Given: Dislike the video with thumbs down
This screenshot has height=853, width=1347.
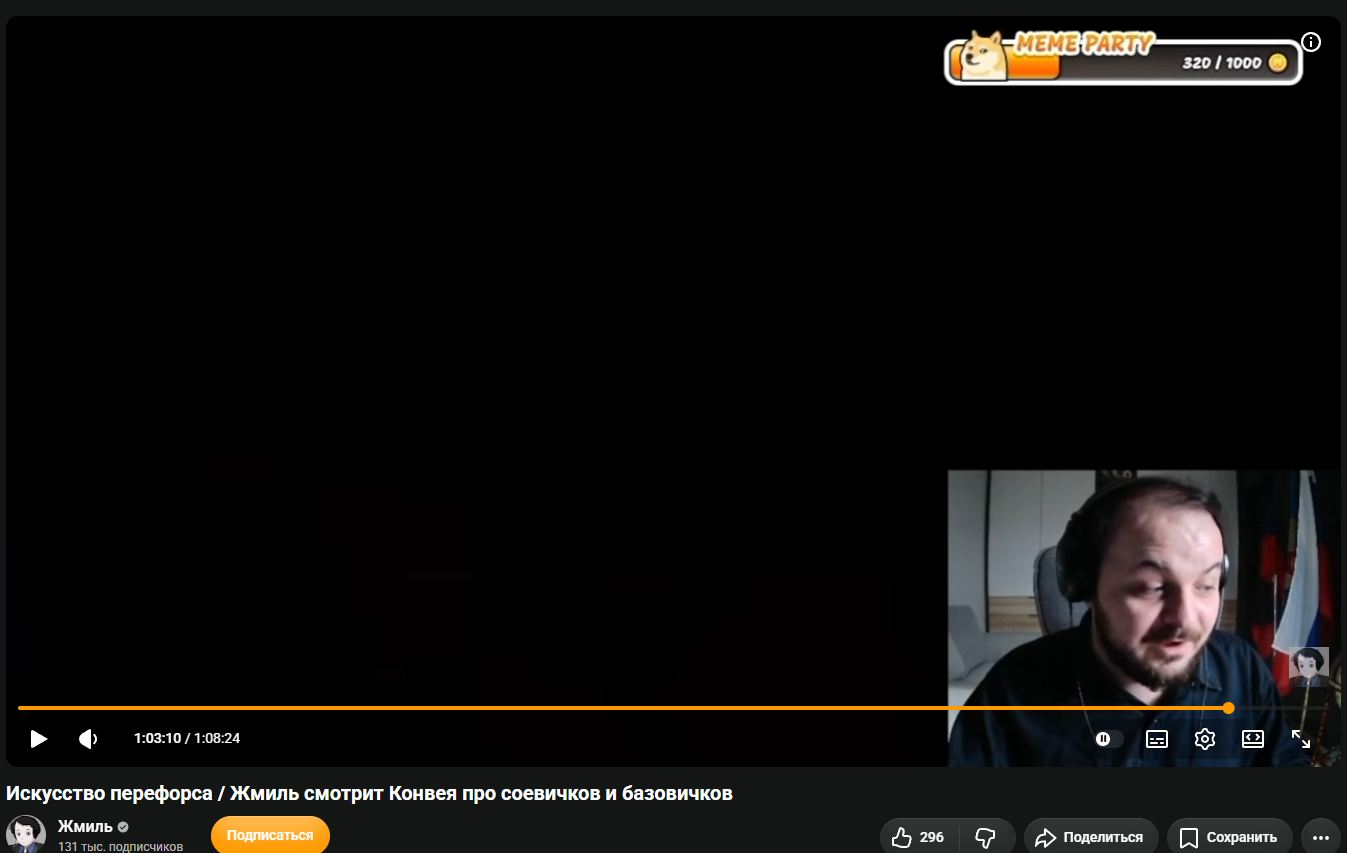Looking at the screenshot, I should click(985, 837).
